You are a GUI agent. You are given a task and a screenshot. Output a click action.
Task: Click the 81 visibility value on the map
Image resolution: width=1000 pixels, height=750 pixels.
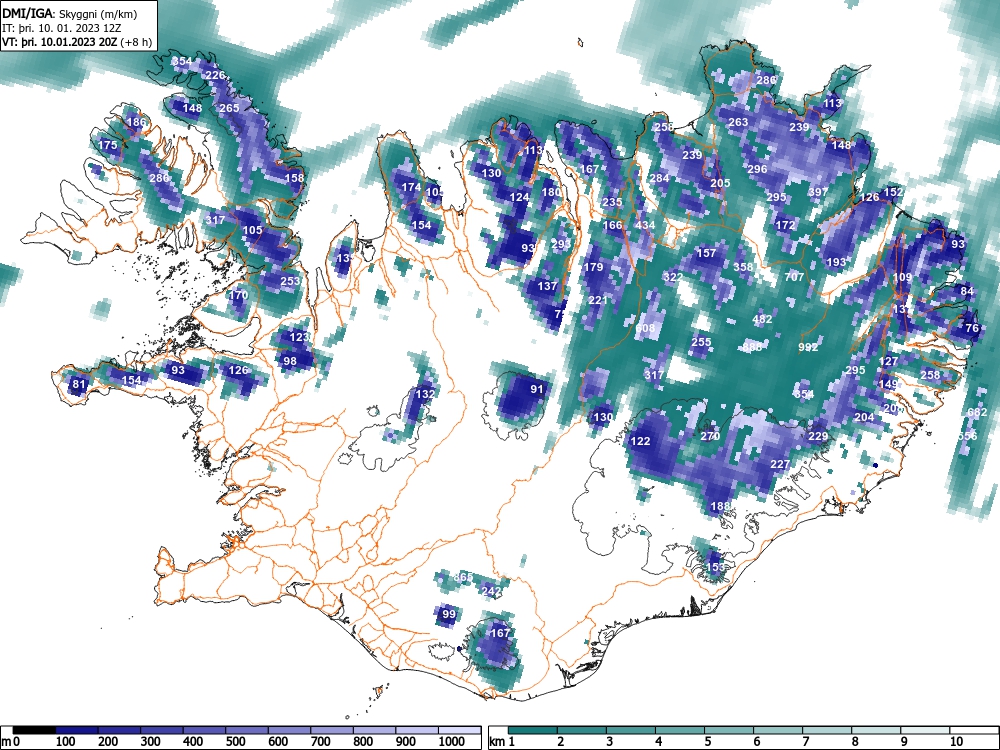78,385
